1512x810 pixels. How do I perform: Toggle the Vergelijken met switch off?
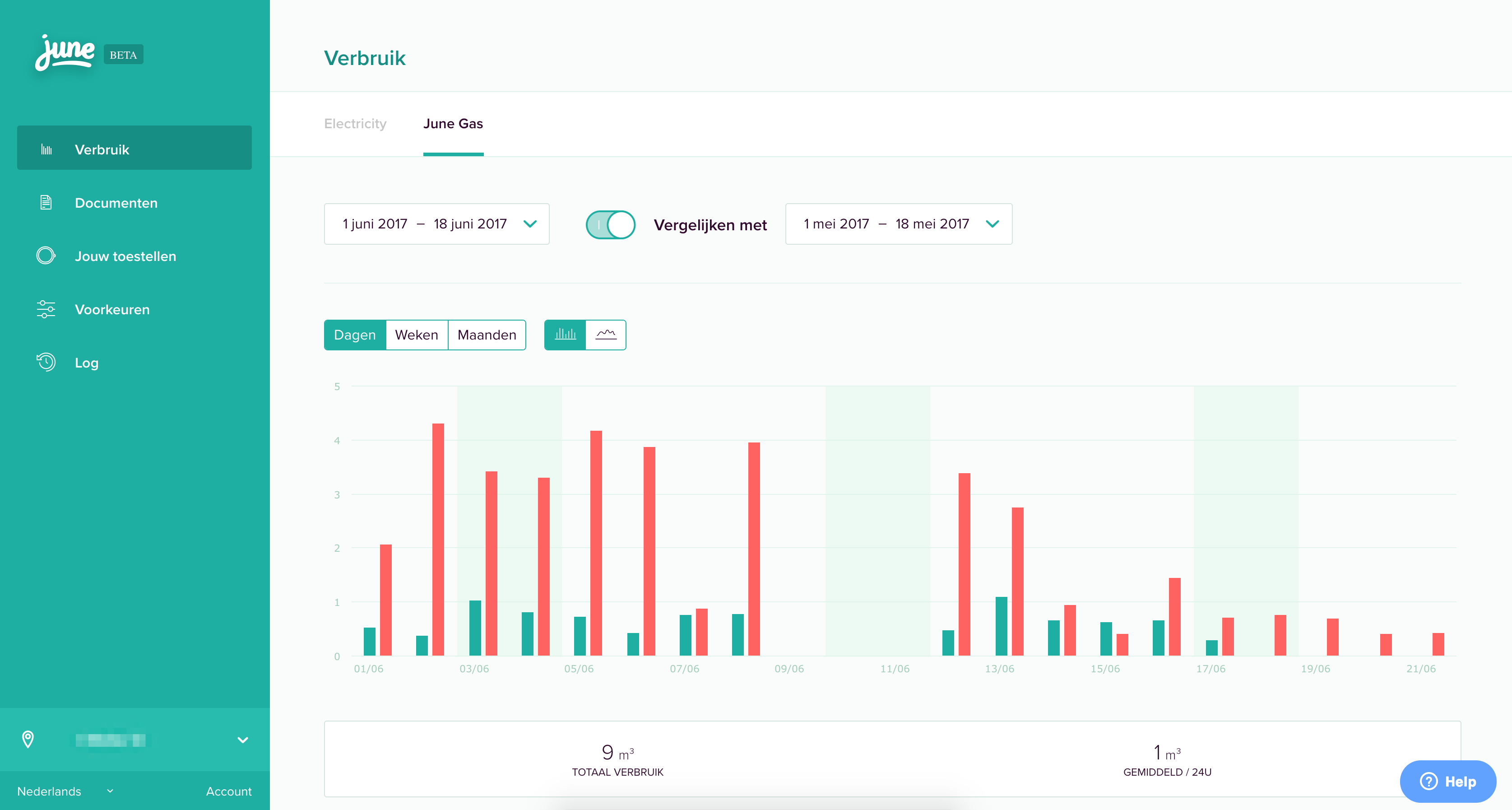(x=610, y=225)
